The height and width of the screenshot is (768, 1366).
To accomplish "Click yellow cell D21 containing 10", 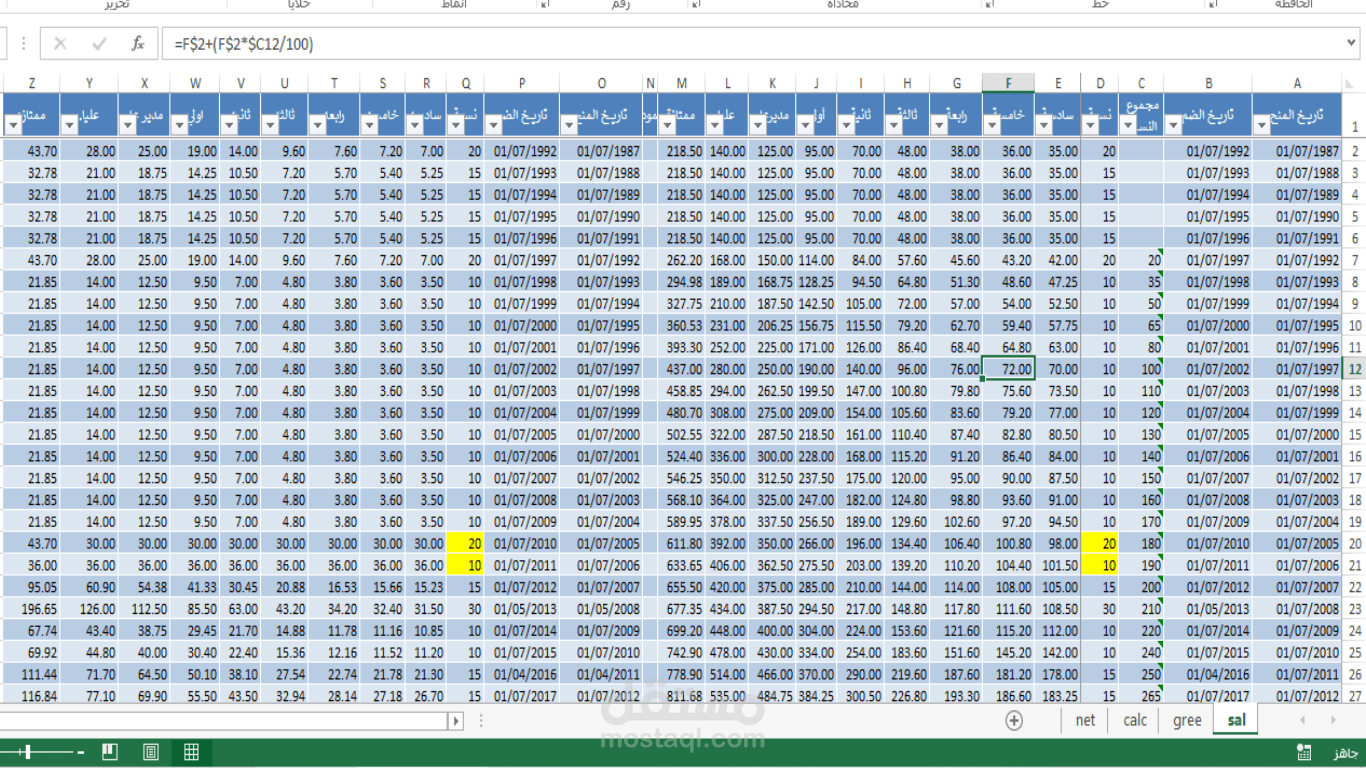I will point(1100,565).
